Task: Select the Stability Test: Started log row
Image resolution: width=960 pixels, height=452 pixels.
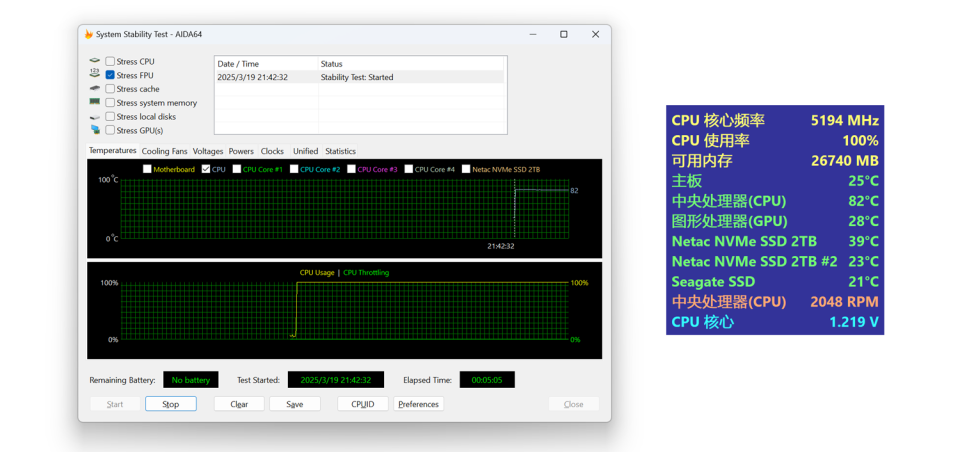Action: click(x=357, y=77)
